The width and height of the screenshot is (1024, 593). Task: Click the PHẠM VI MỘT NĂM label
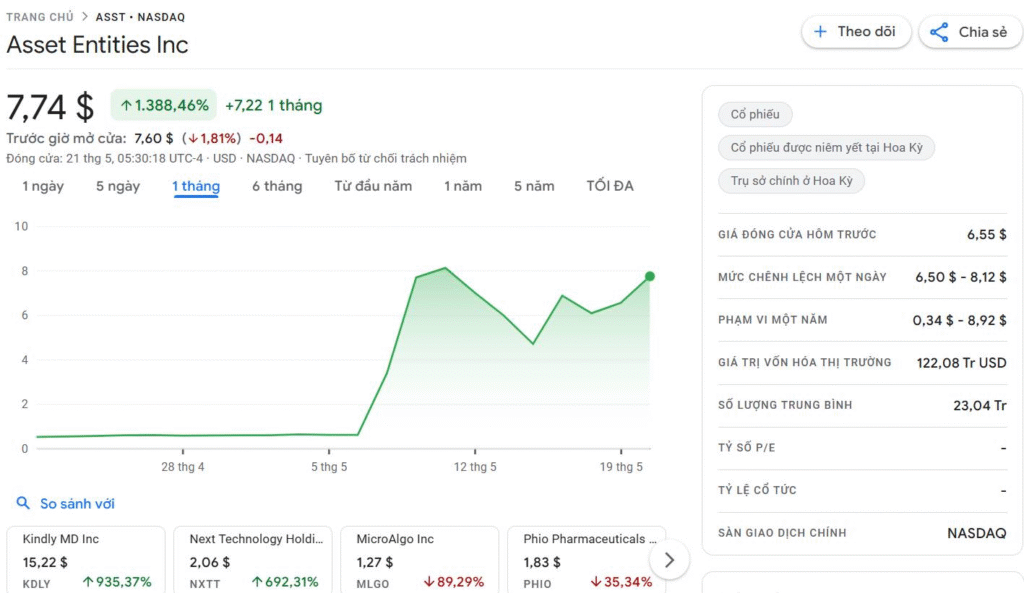(x=773, y=320)
